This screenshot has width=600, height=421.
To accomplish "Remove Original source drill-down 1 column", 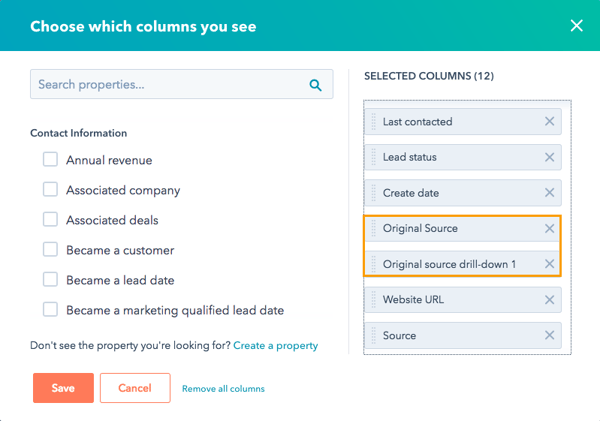I will (549, 264).
